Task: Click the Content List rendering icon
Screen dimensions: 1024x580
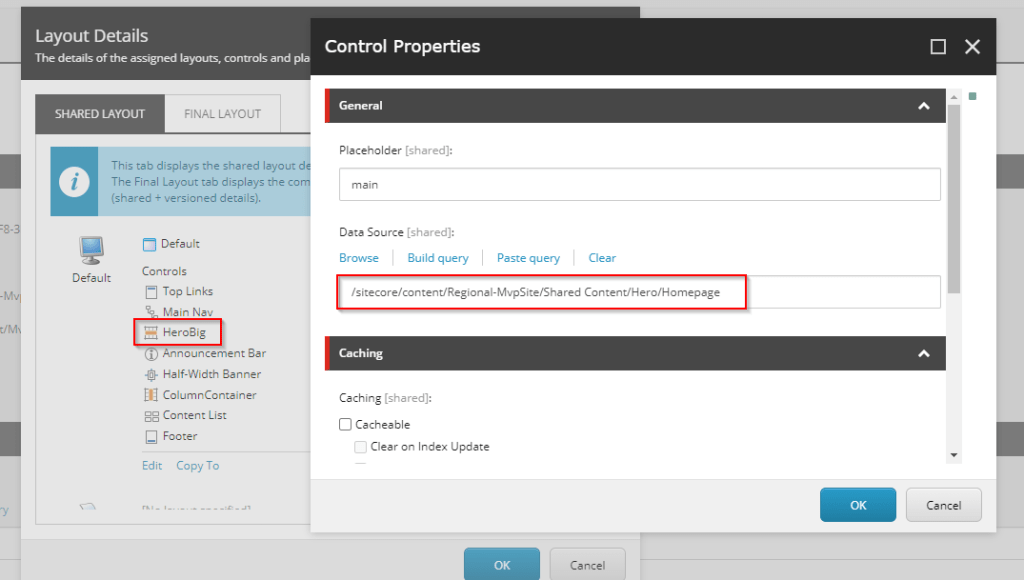Action: (151, 416)
